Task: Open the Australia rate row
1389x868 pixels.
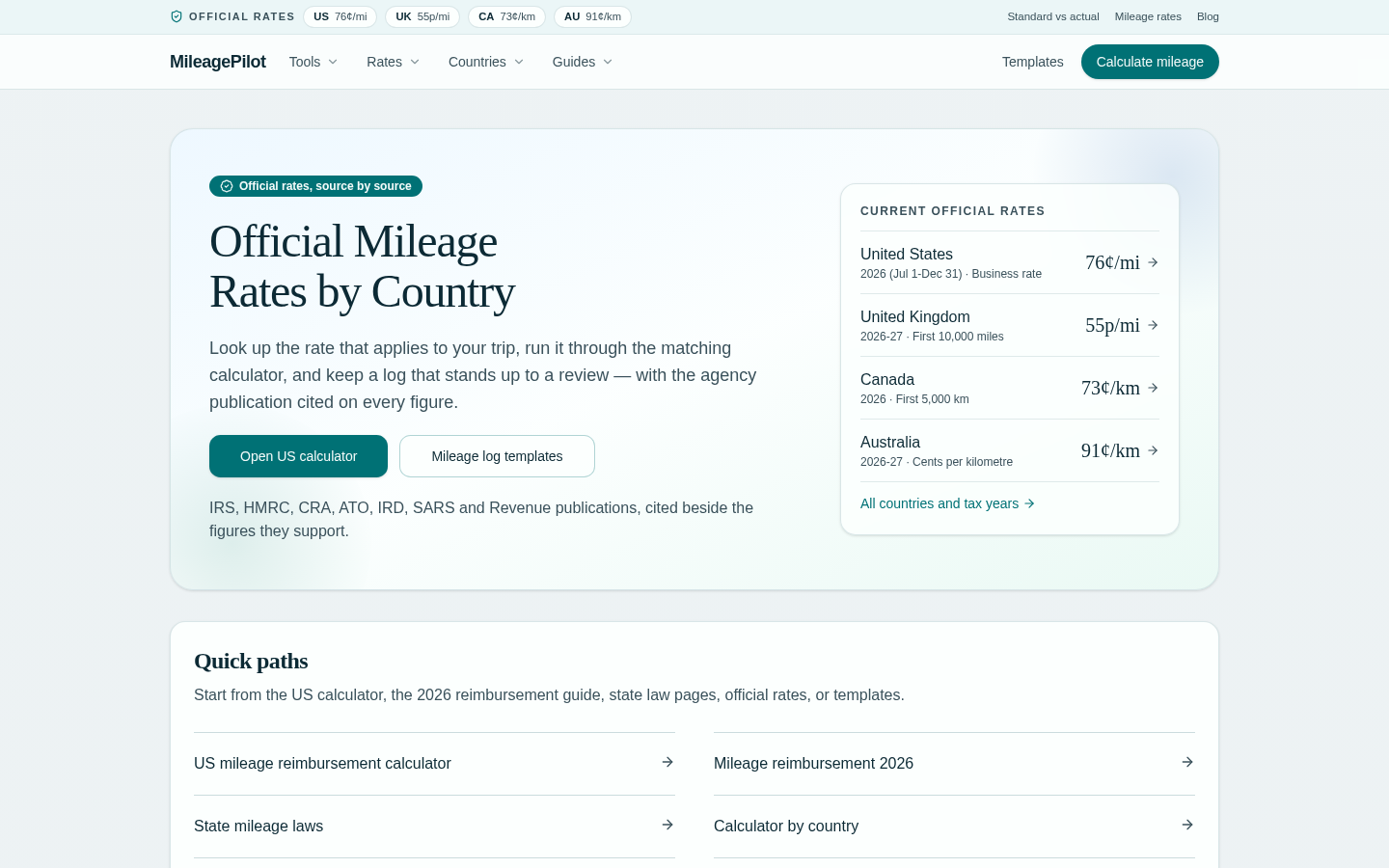Action: click(1010, 450)
